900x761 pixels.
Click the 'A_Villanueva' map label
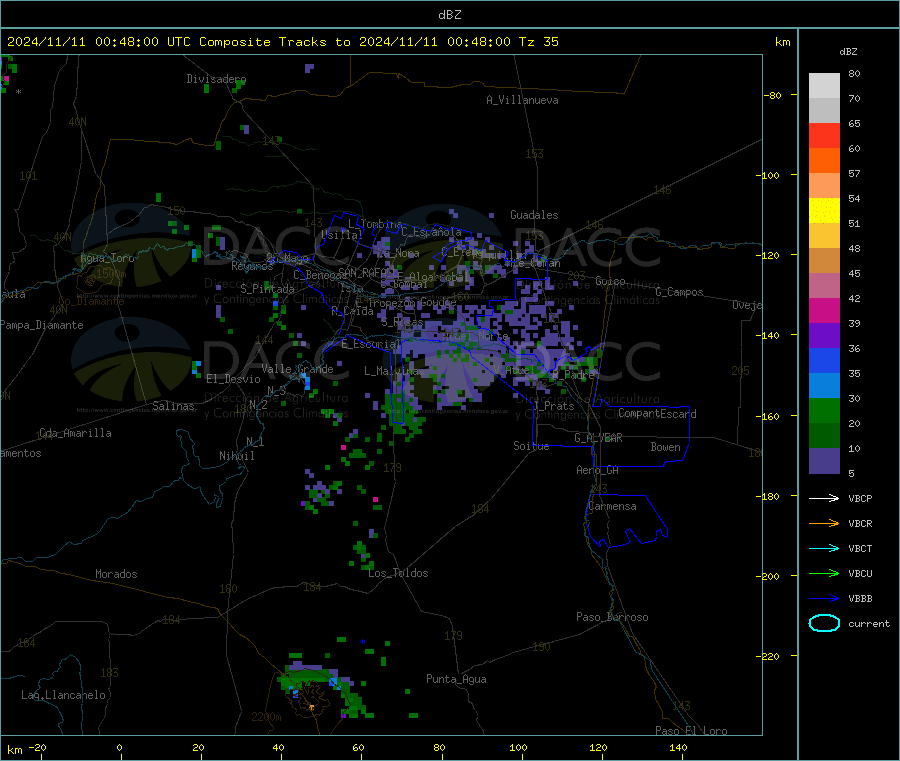pyautogui.click(x=522, y=100)
